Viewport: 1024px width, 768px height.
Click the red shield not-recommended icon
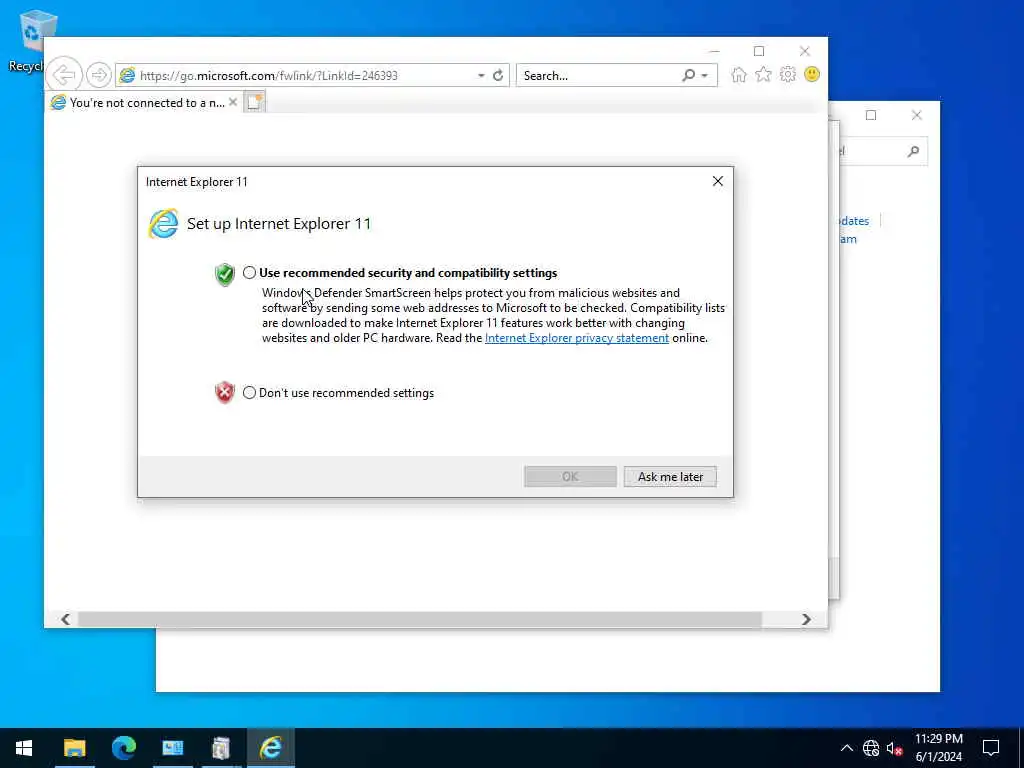tap(225, 392)
